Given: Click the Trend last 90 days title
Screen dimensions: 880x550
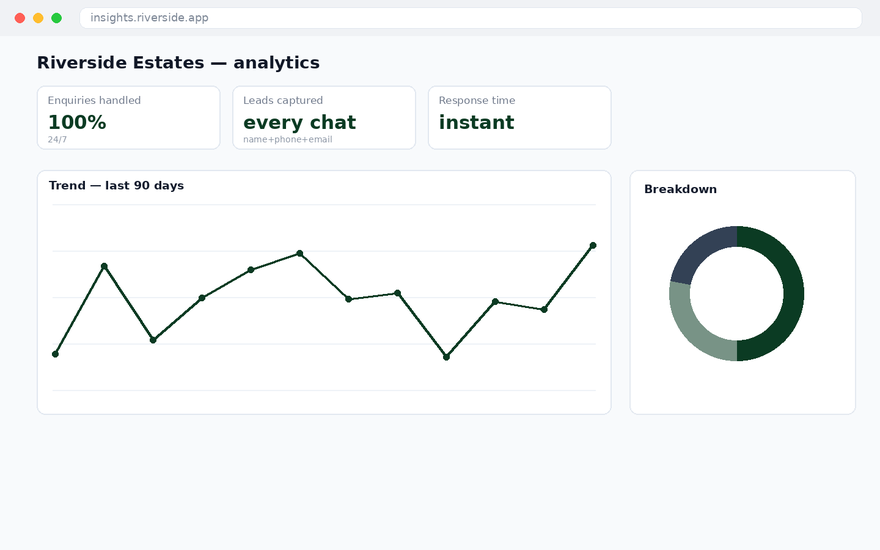Looking at the screenshot, I should [116, 185].
